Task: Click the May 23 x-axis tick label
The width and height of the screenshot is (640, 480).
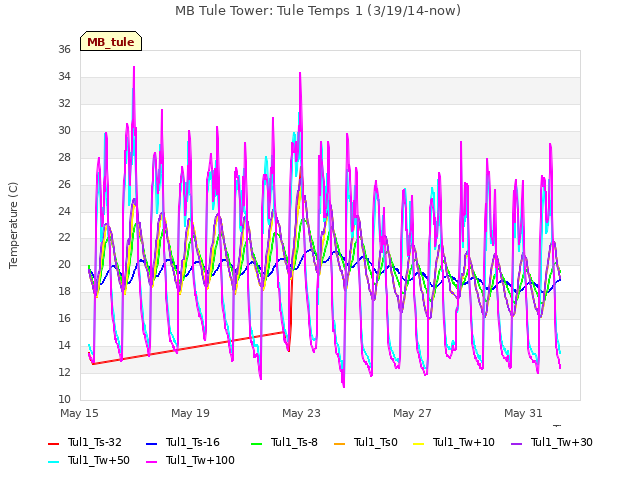Action: click(301, 413)
